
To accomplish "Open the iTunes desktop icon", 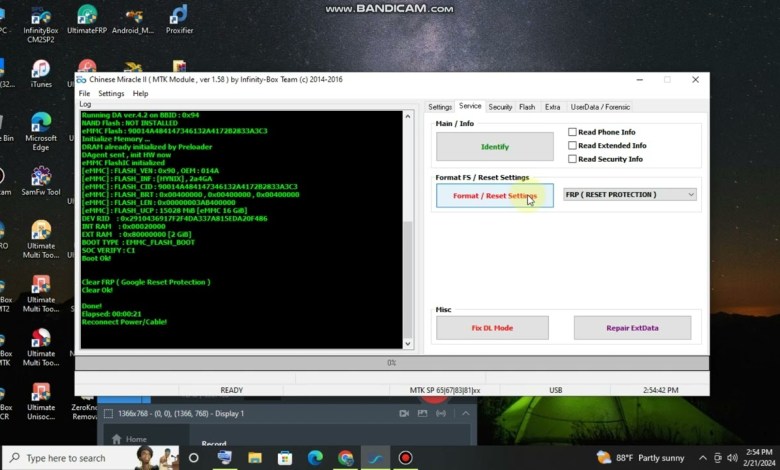I will click(x=41, y=74).
